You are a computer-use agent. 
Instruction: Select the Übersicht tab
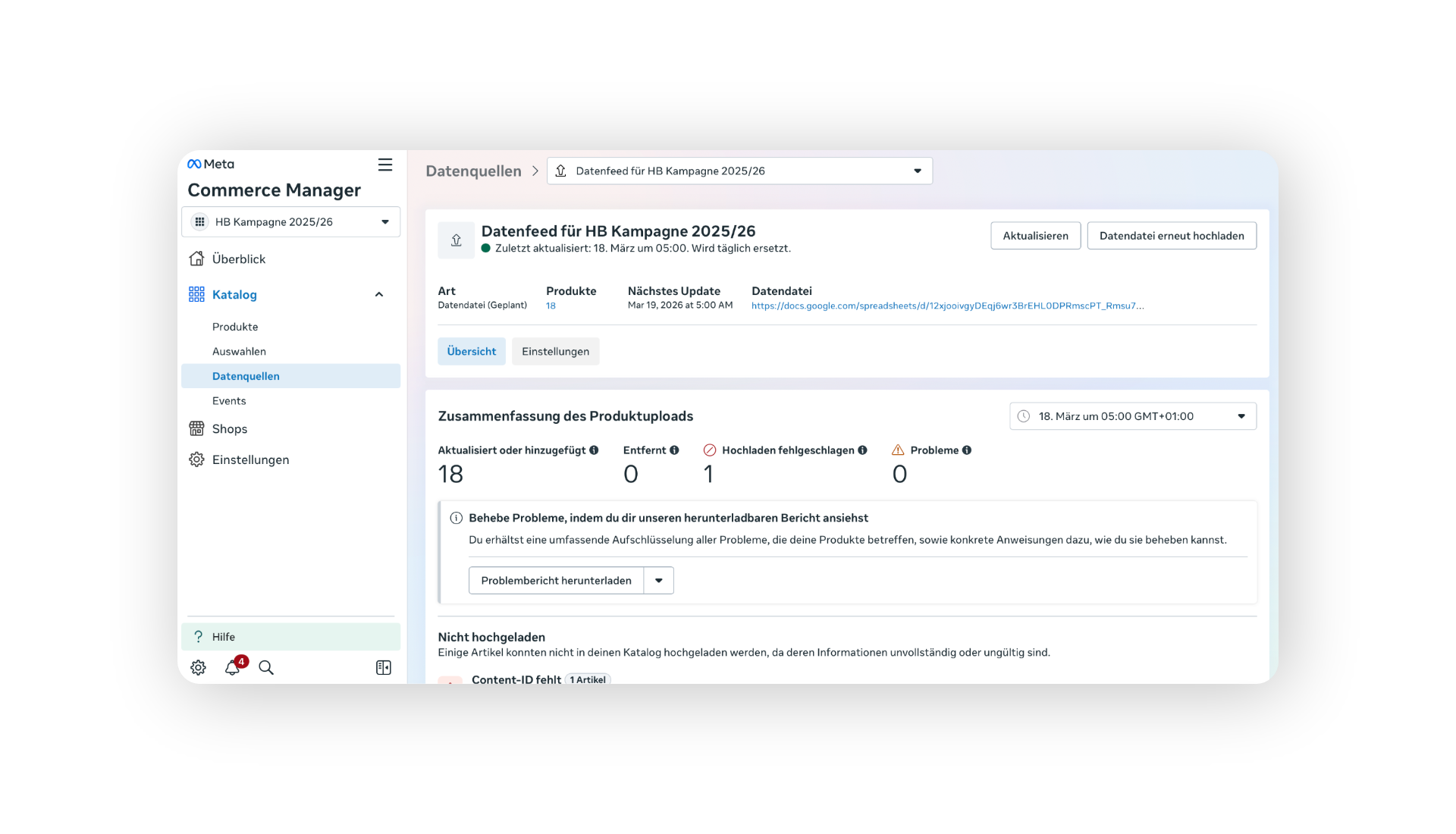pos(471,352)
